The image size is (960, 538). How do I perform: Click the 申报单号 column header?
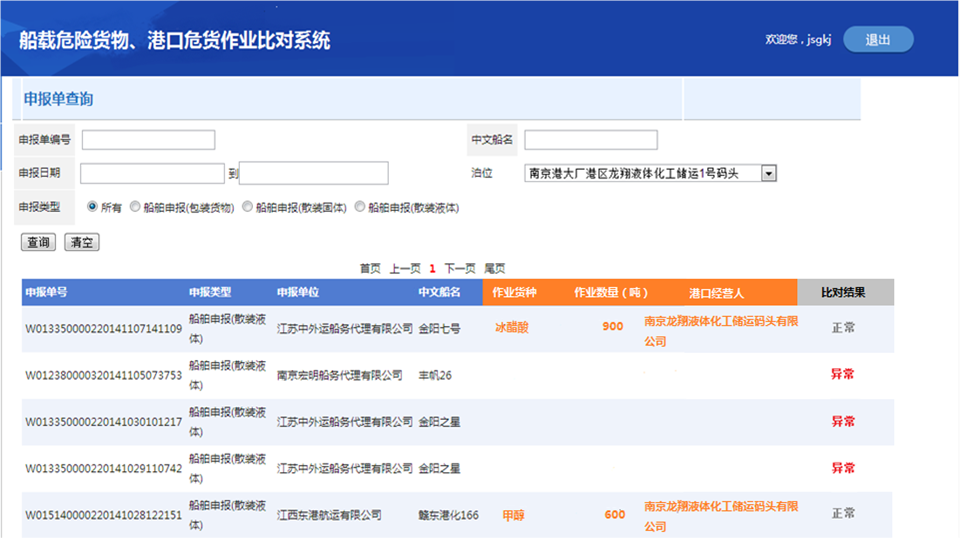(47, 293)
